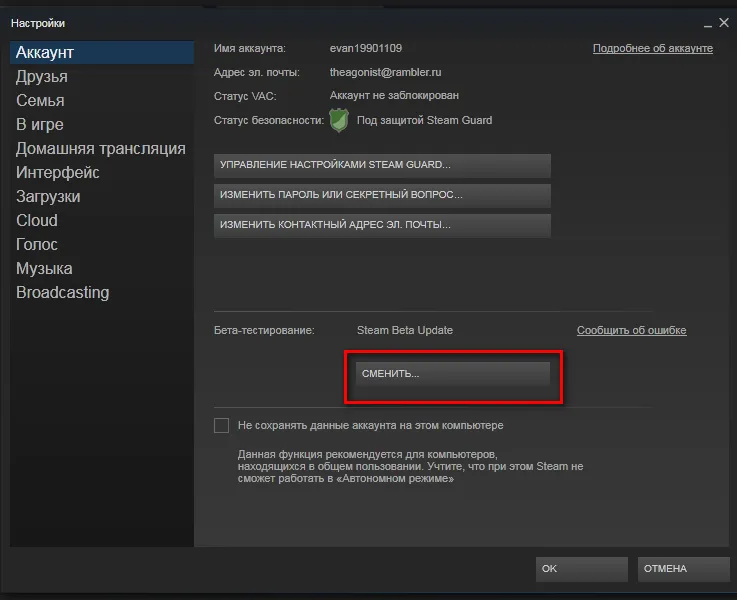737x600 pixels.
Task: Click the Сменить beta participation button
Action: [x=453, y=374]
